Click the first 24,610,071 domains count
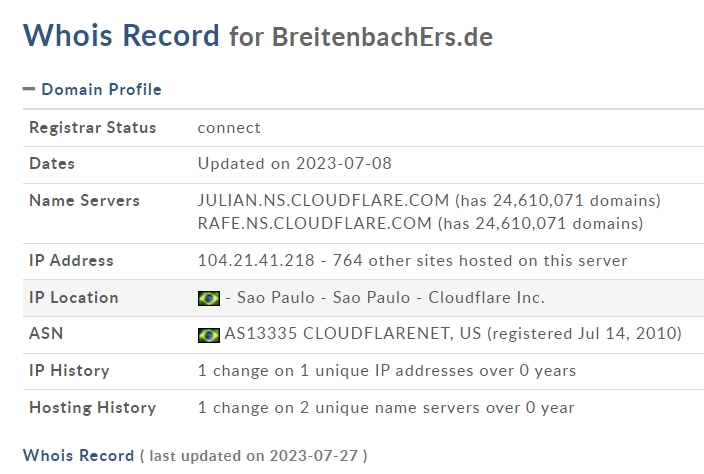The image size is (704, 474). 558,201
